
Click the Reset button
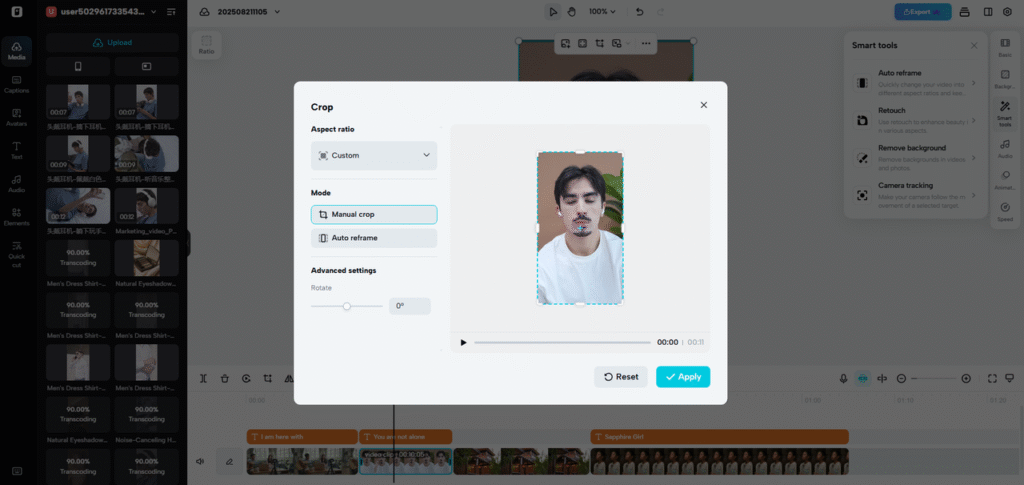click(x=621, y=377)
